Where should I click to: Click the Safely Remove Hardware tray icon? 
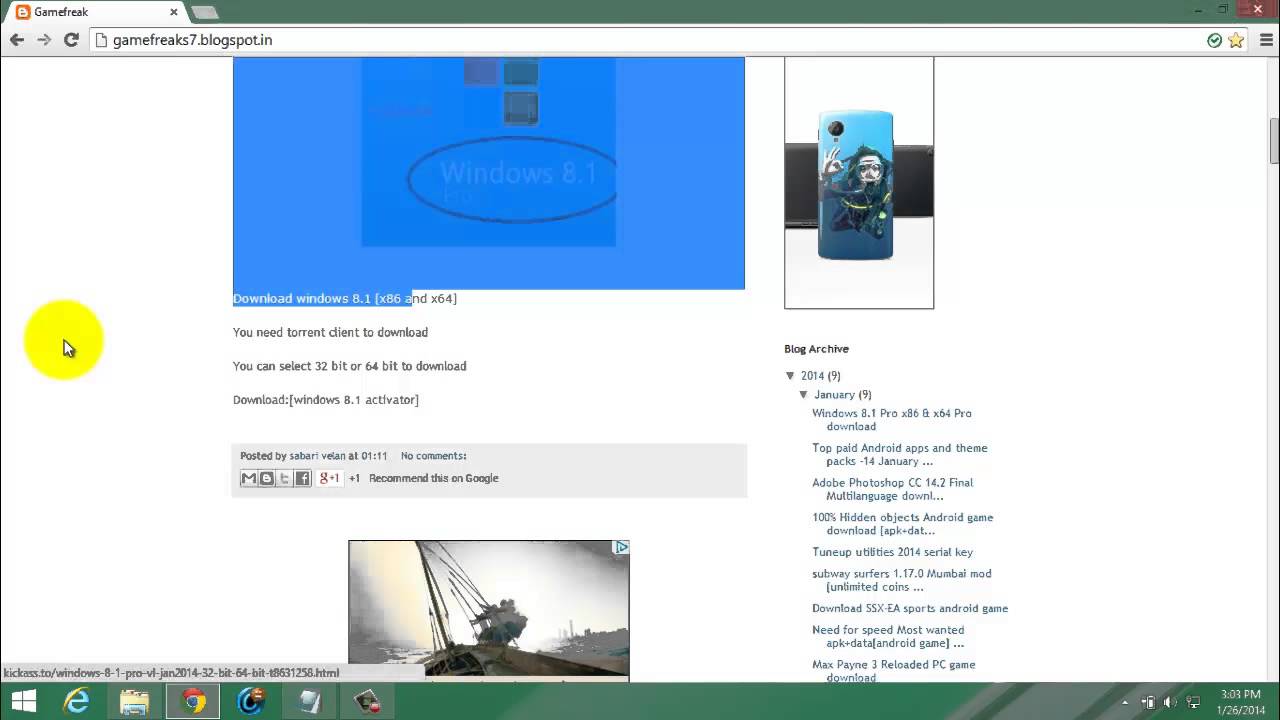pos(1148,702)
